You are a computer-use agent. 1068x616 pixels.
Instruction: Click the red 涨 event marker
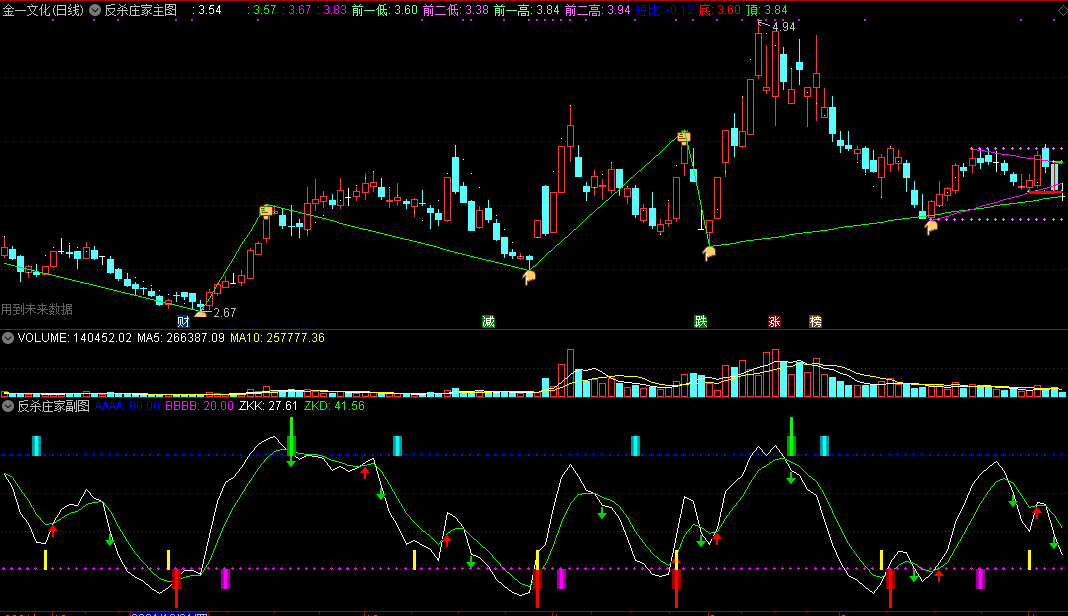pos(774,322)
